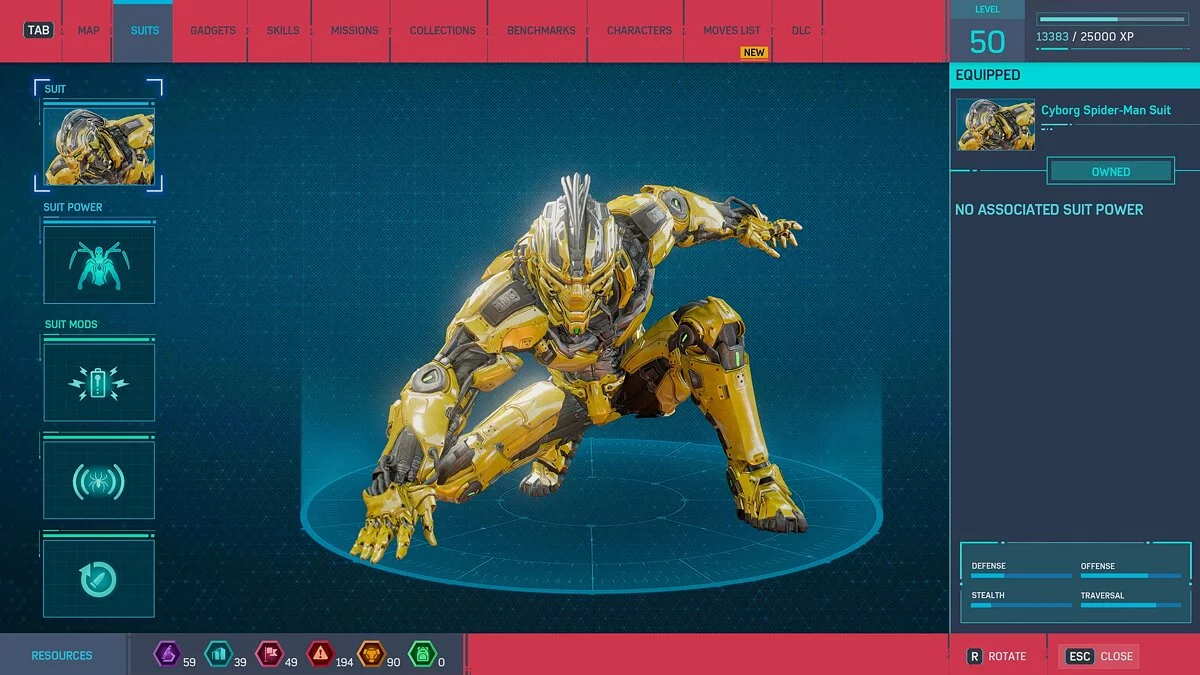Click the TAB key hint icon
1200x675 pixels.
tap(39, 30)
